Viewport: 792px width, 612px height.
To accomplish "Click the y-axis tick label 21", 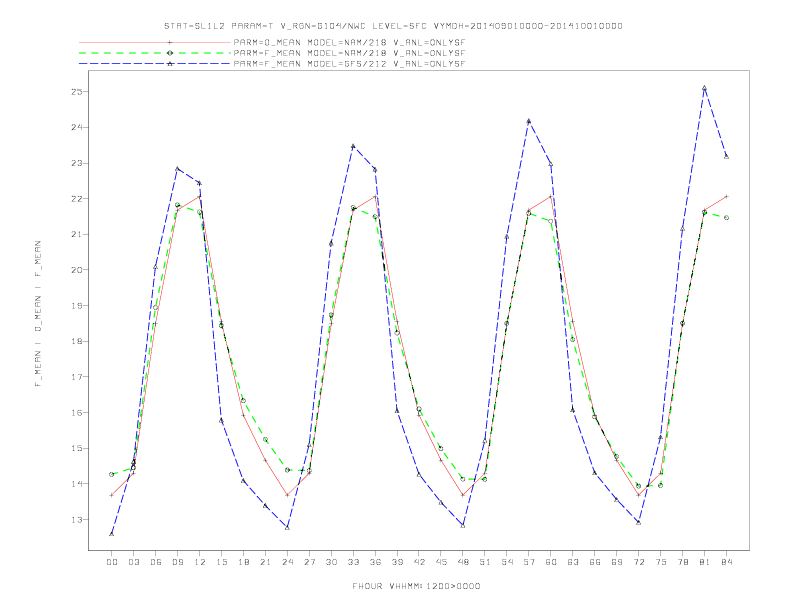I will [x=77, y=234].
